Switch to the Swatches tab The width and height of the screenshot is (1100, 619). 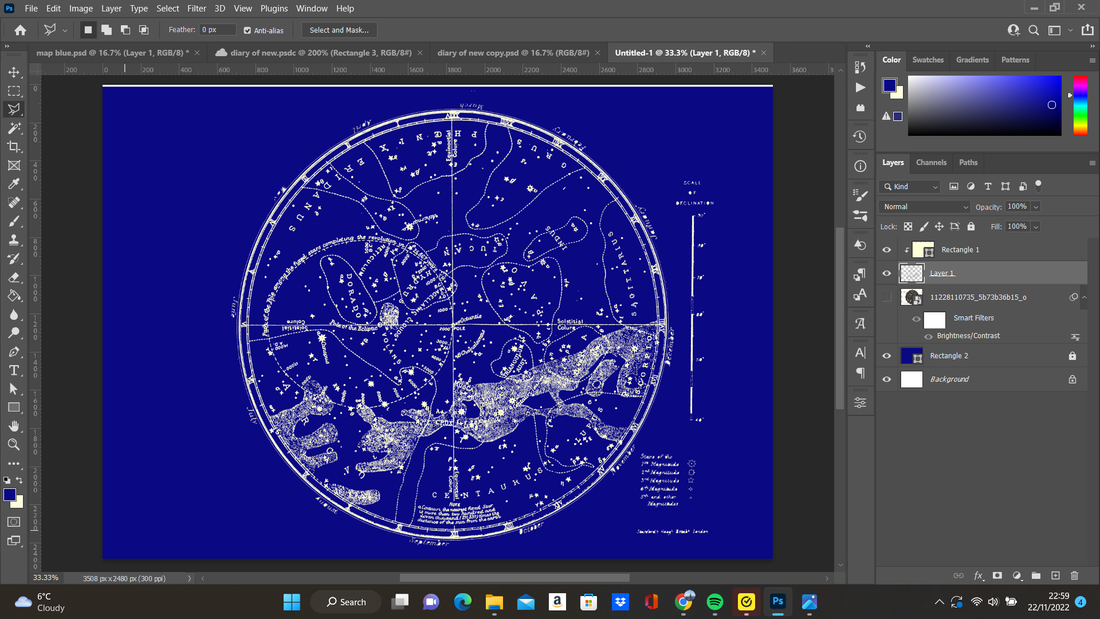pos(927,60)
